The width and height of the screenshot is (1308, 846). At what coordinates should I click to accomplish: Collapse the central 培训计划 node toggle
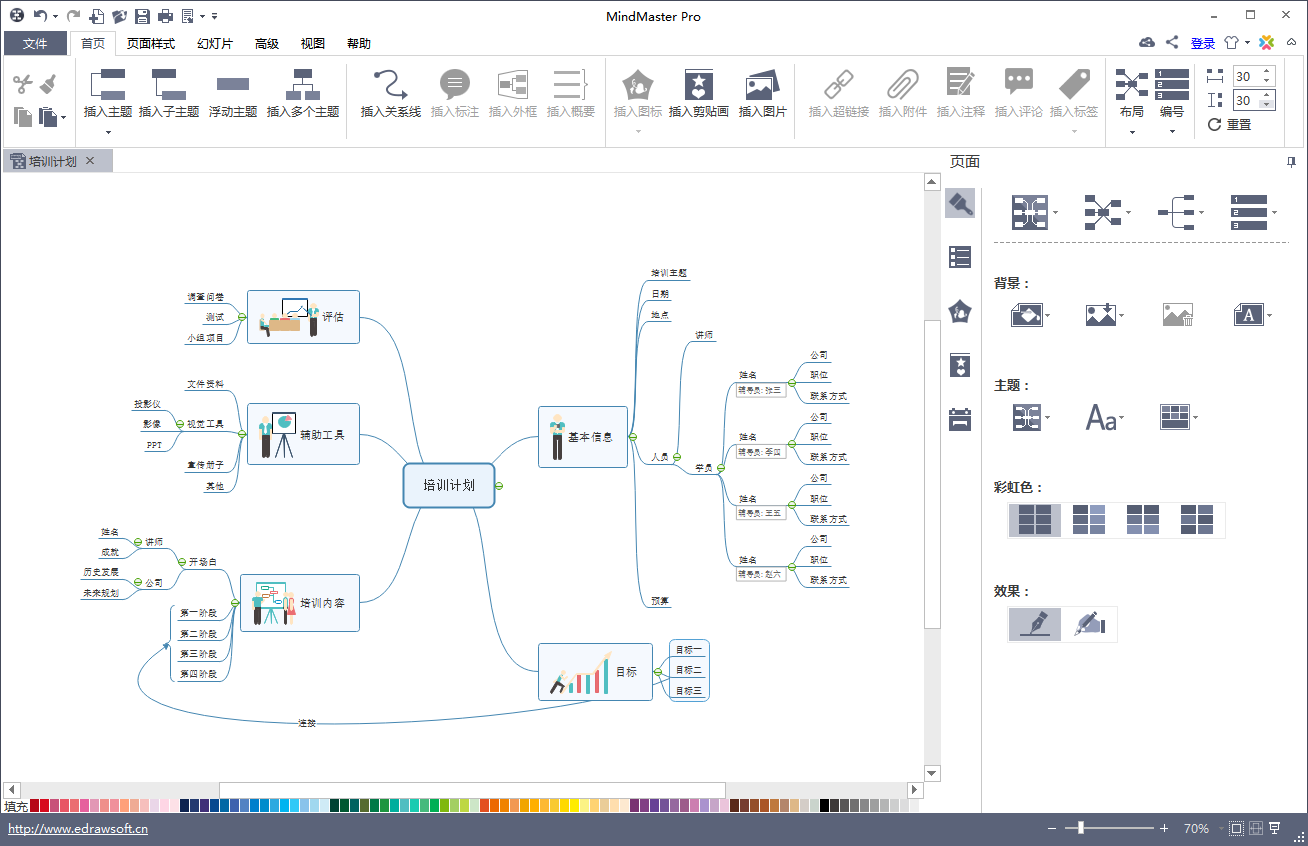499,486
